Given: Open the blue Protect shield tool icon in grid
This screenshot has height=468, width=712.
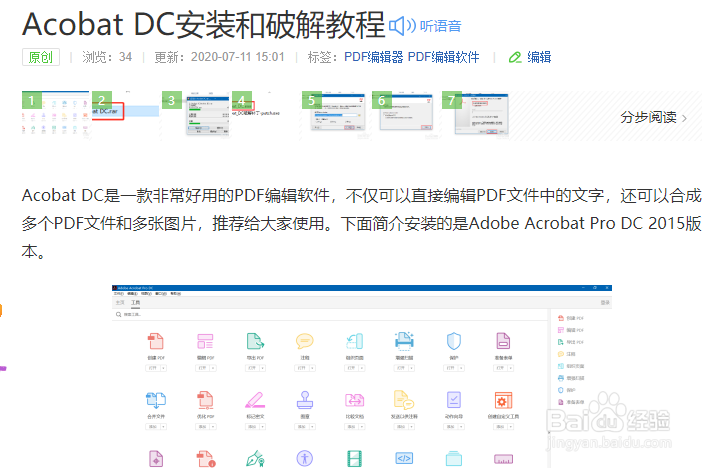Looking at the screenshot, I should tap(454, 341).
